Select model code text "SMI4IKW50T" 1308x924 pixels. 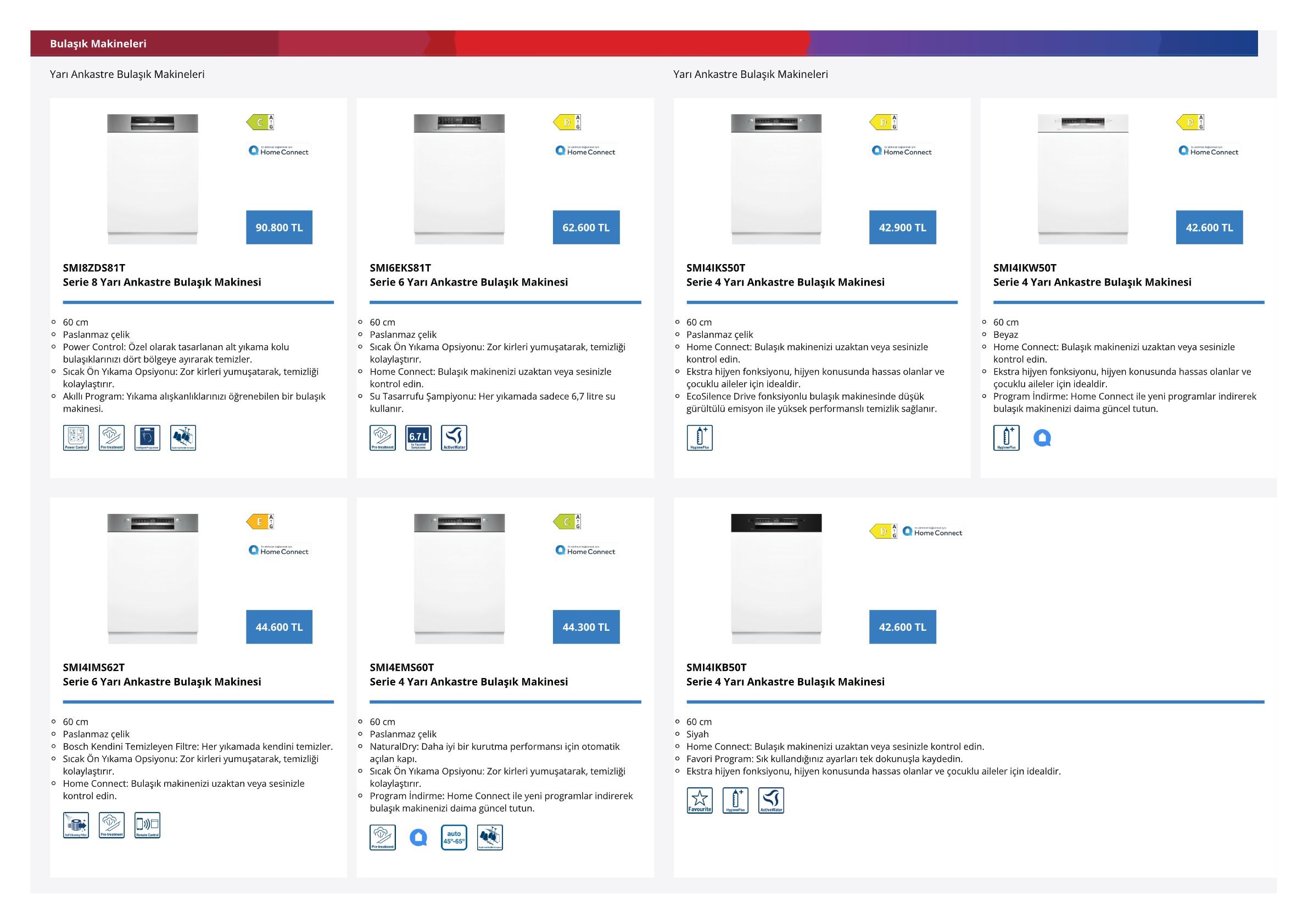[x=1025, y=268]
